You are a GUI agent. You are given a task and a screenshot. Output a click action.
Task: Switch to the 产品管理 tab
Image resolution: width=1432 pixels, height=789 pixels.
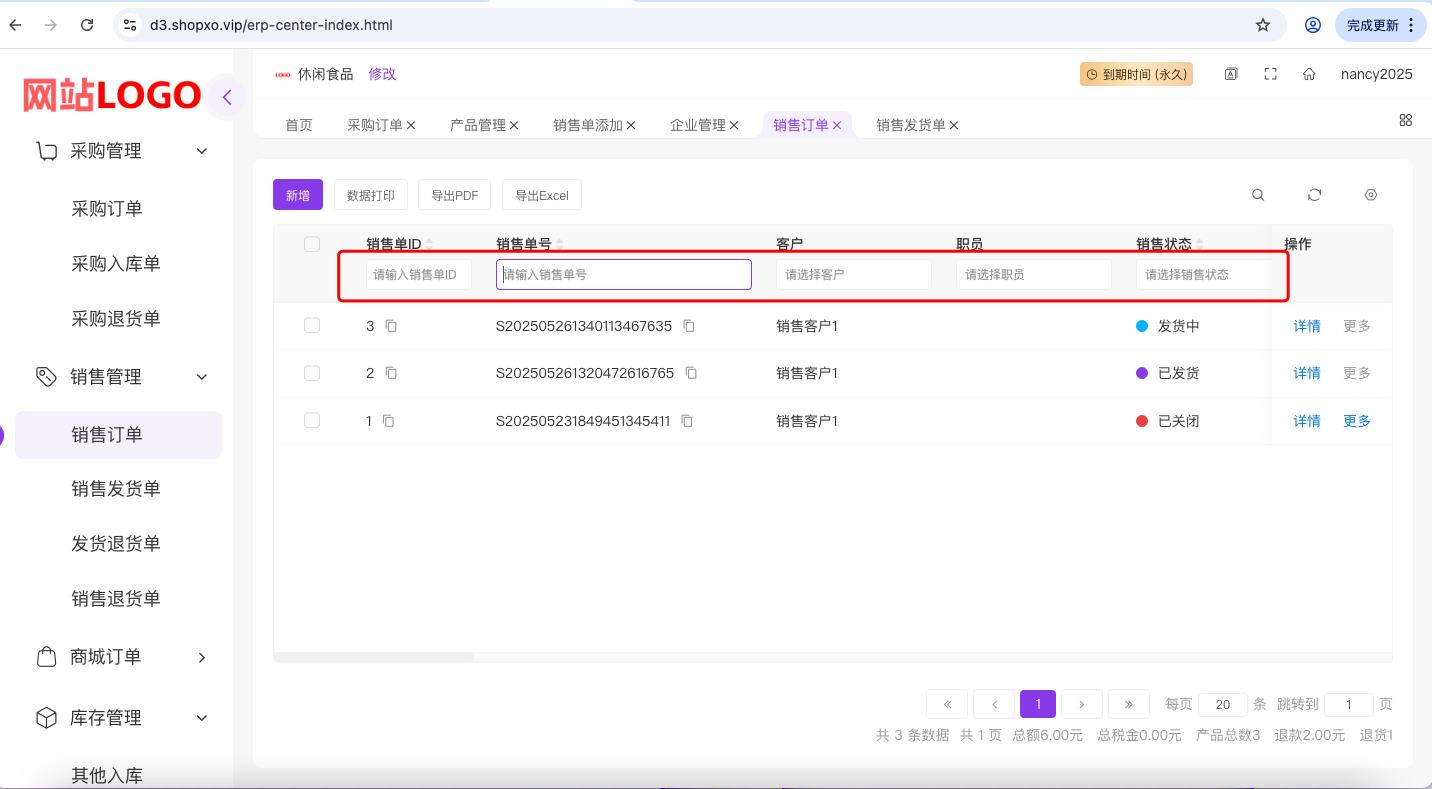click(478, 125)
